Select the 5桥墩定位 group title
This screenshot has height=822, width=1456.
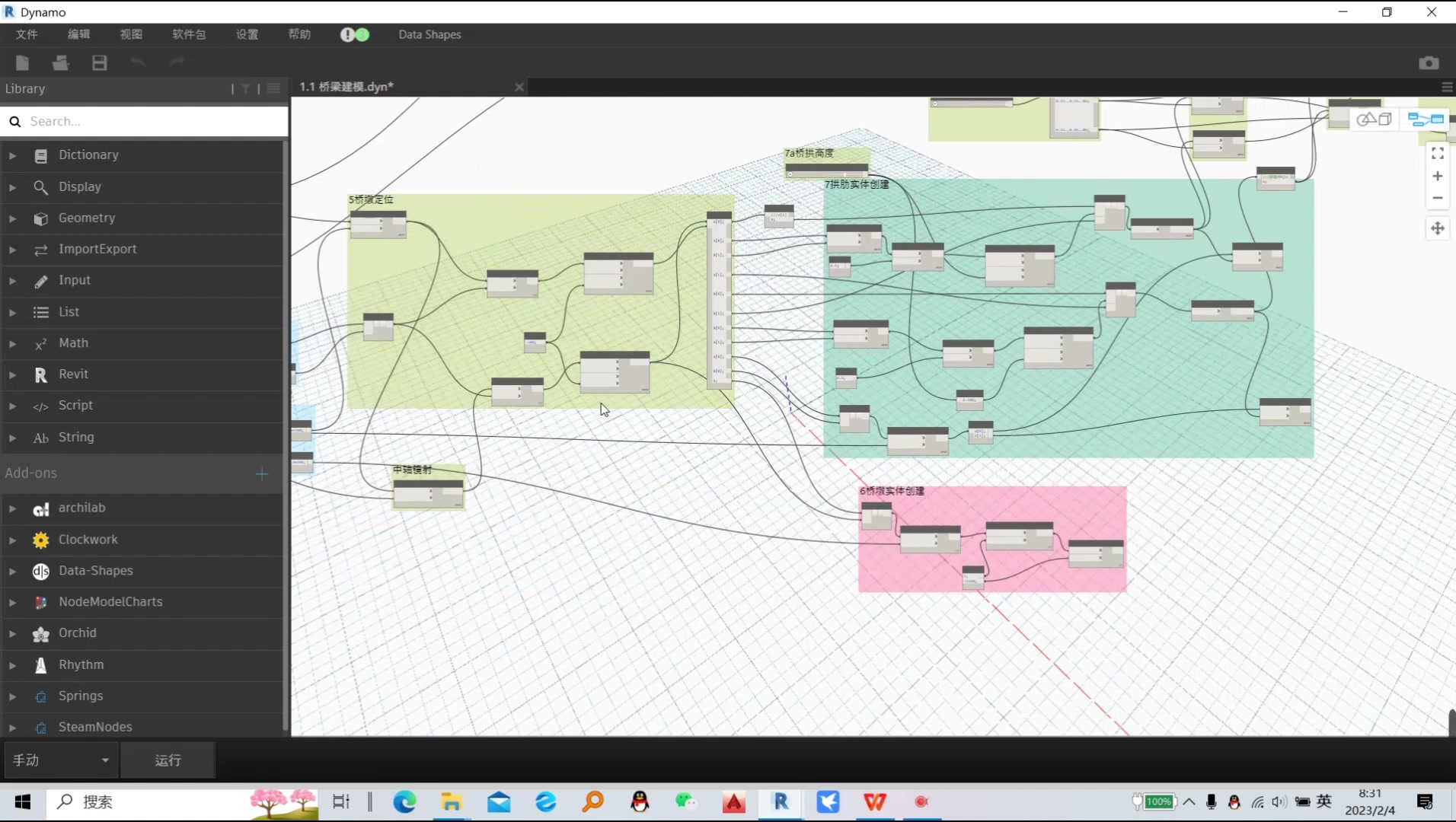[x=371, y=199]
